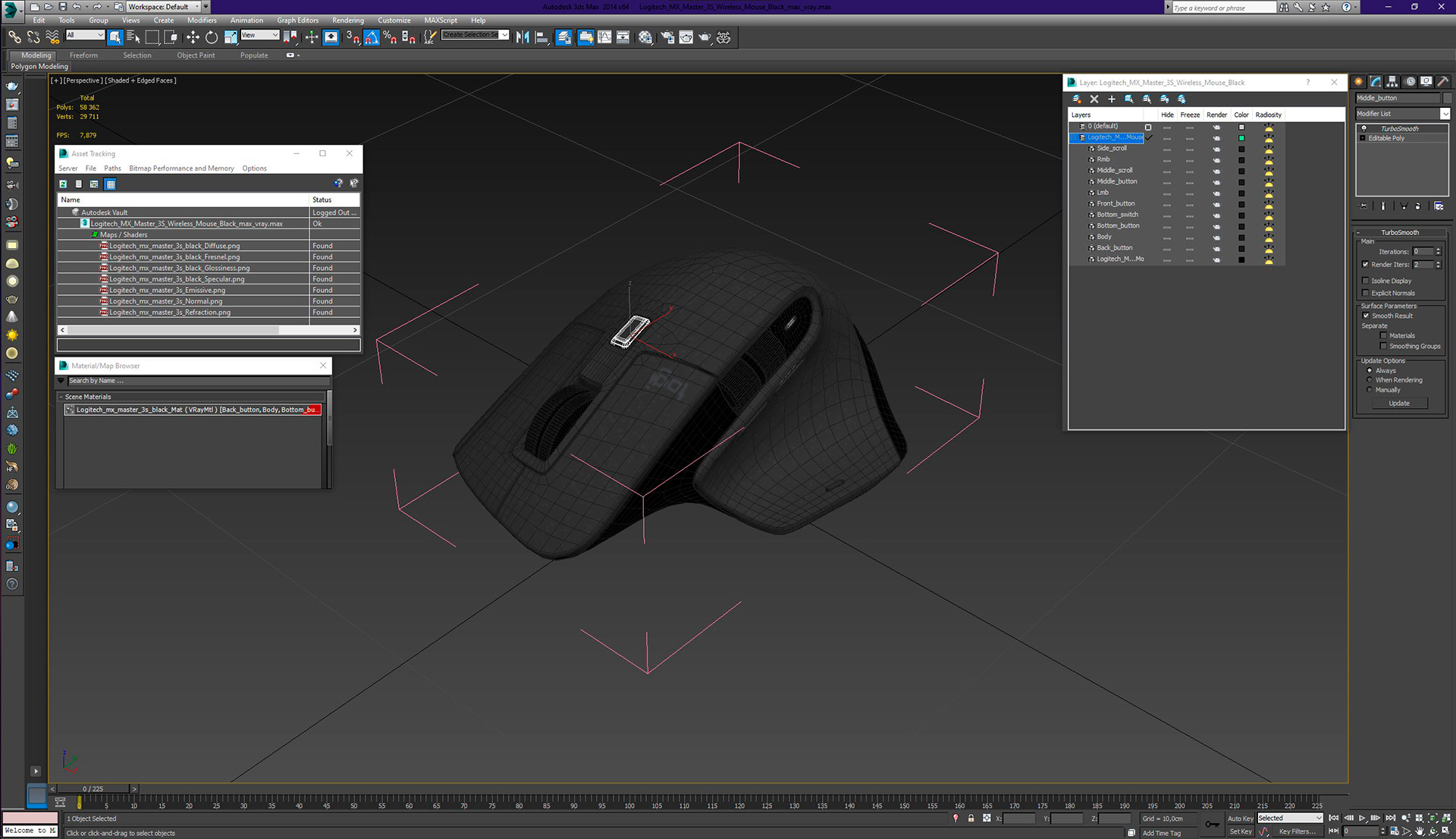Click the Render Production teapot icon
1456x839 pixels.
pyautogui.click(x=704, y=37)
